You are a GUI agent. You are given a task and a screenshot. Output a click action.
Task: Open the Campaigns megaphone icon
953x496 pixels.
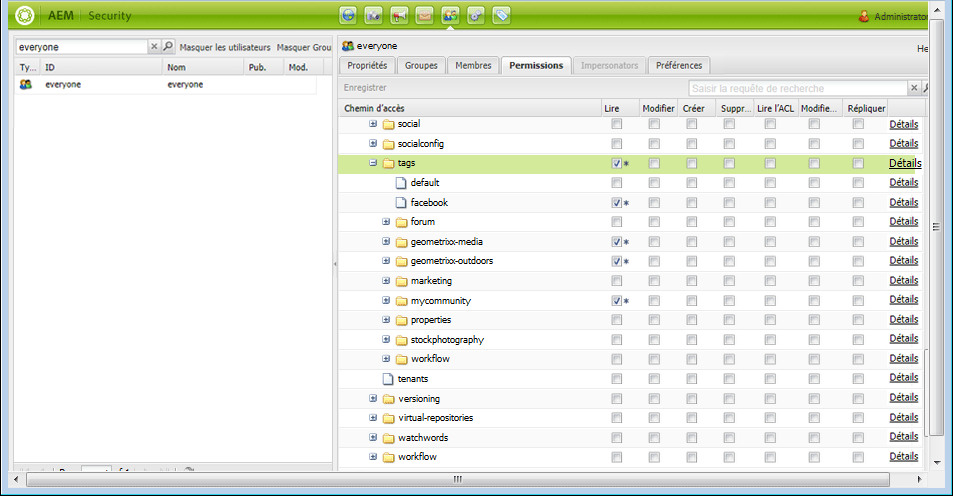[x=399, y=15]
